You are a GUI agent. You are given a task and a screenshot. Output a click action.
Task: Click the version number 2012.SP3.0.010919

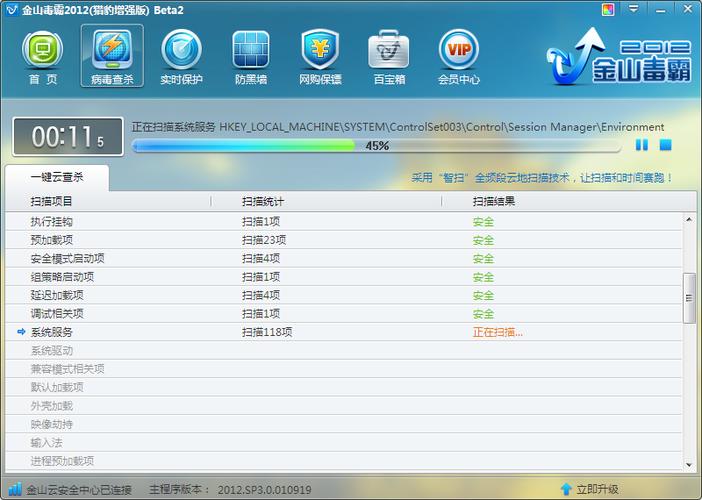coord(265,489)
